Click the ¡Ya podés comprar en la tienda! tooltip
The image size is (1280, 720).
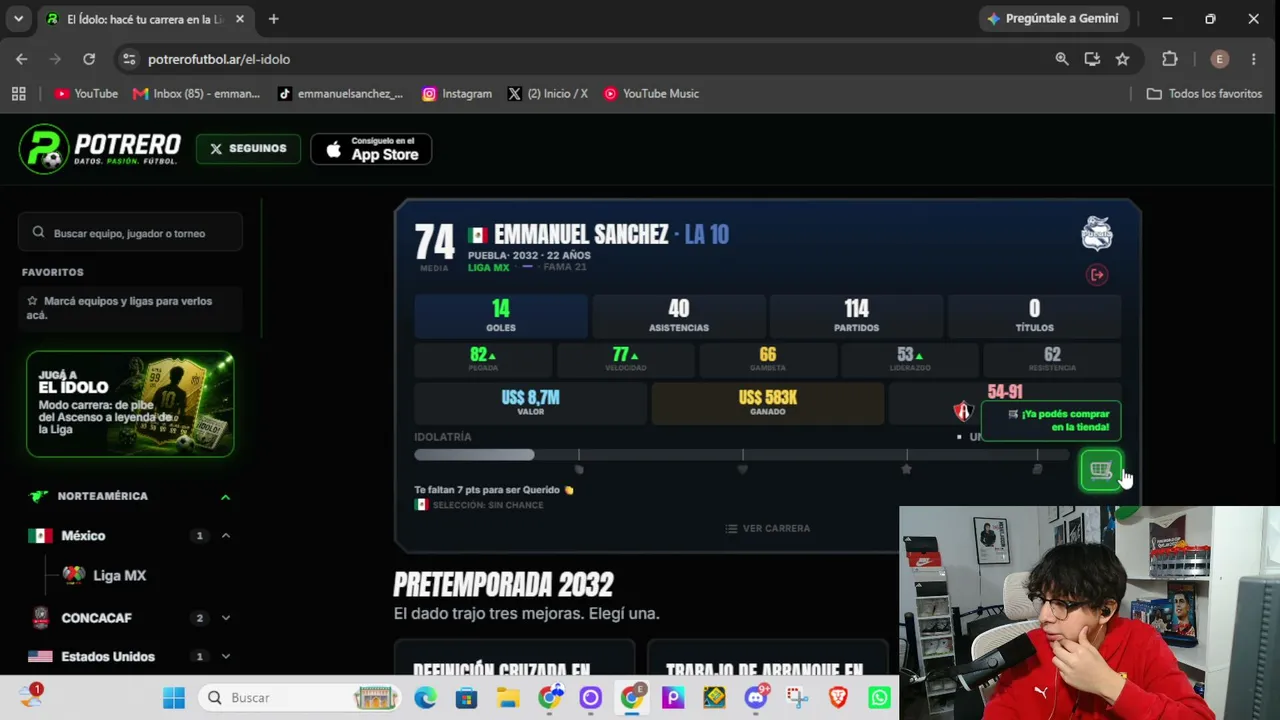[1051, 421]
